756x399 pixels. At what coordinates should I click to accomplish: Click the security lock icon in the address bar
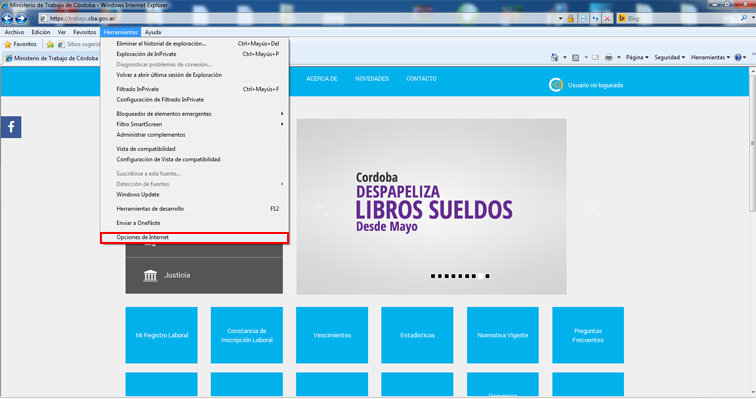coord(570,18)
